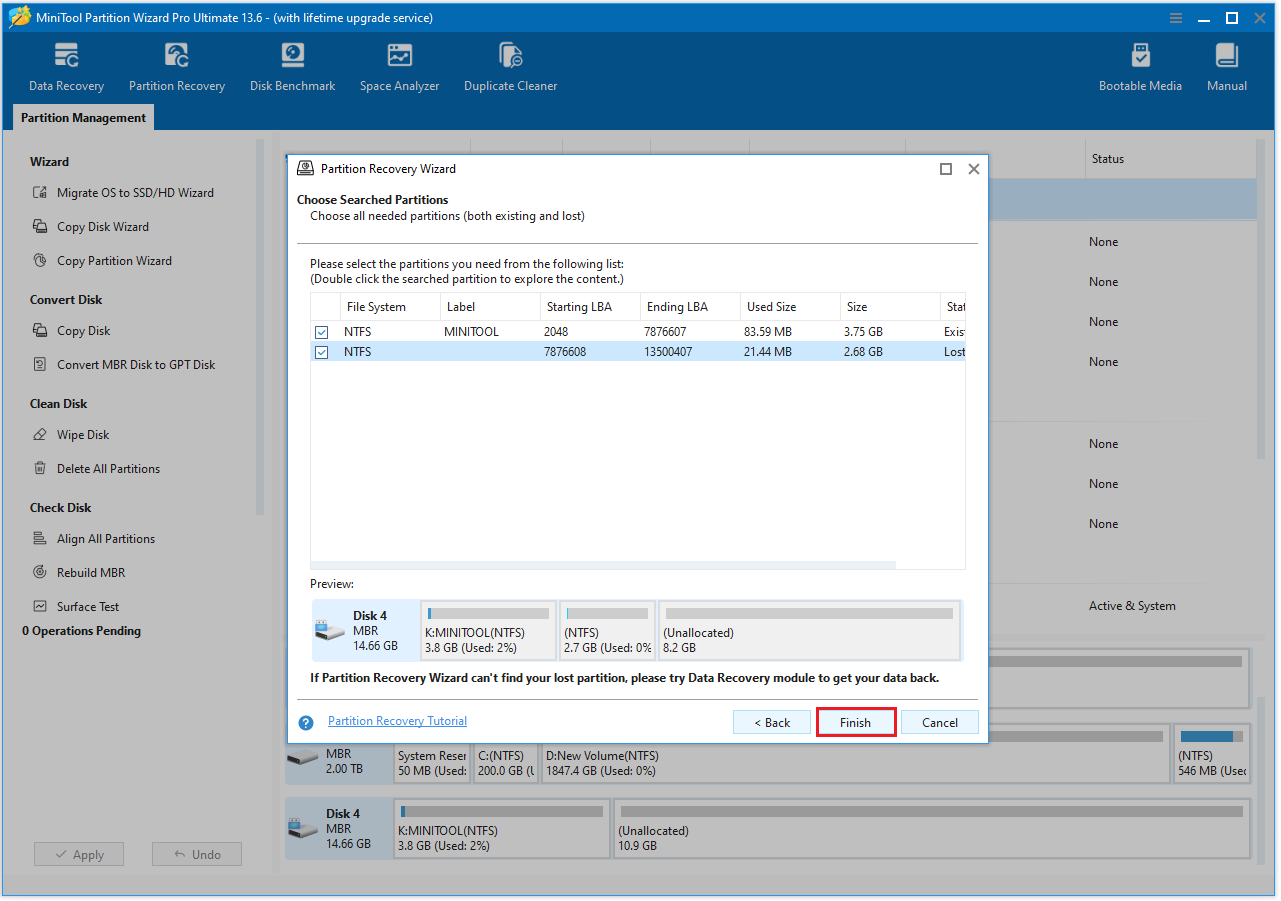
Task: Click the Finish button
Action: tap(856, 722)
